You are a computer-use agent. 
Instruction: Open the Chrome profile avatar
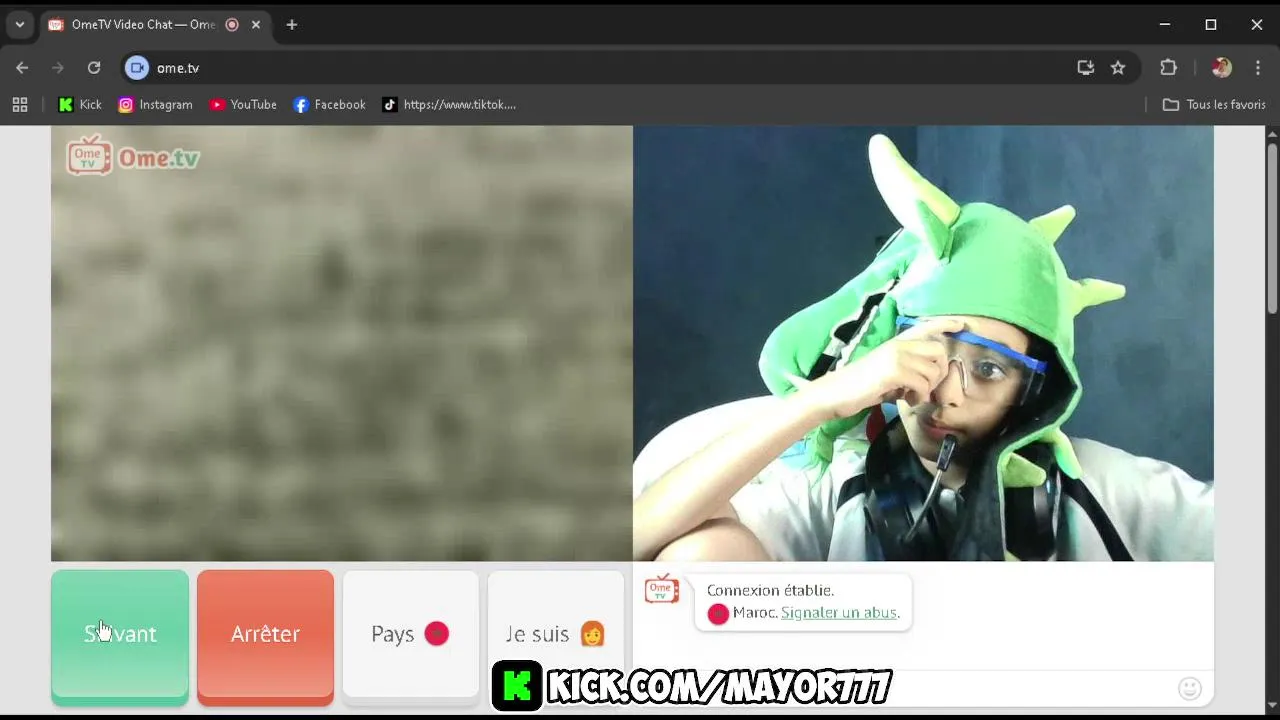coord(1221,68)
